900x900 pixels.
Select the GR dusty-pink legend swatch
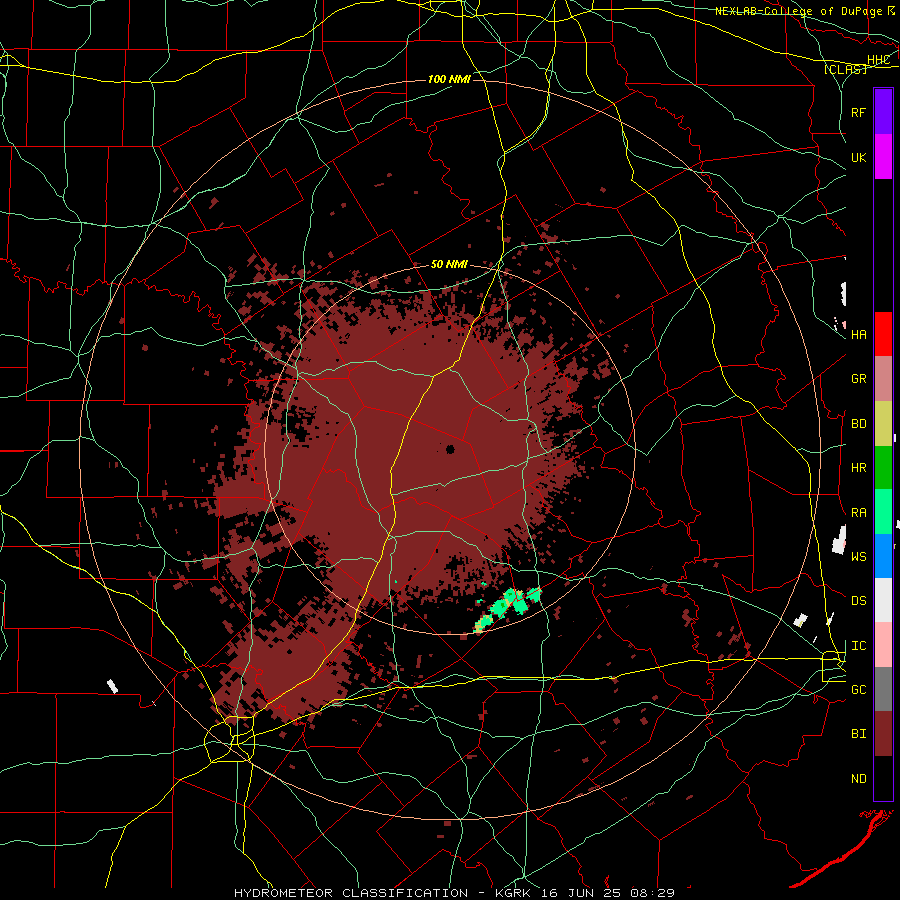point(883,379)
